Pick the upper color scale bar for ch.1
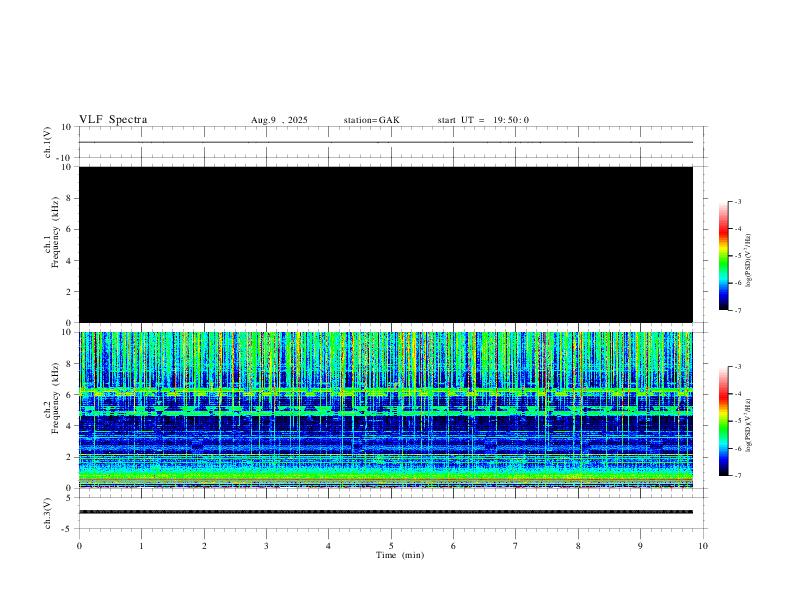The image size is (792, 612). pos(723,256)
